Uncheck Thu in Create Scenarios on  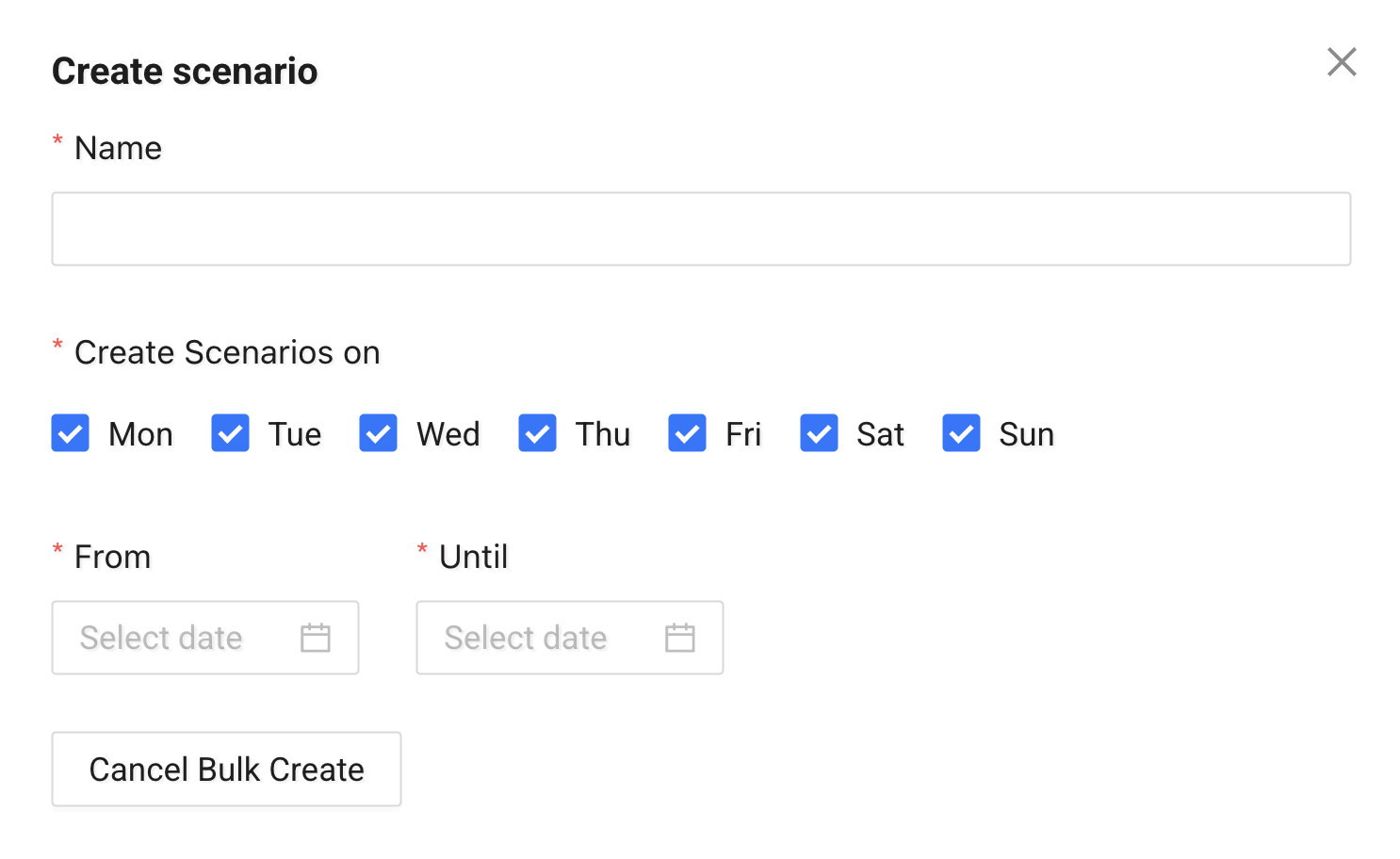point(537,433)
